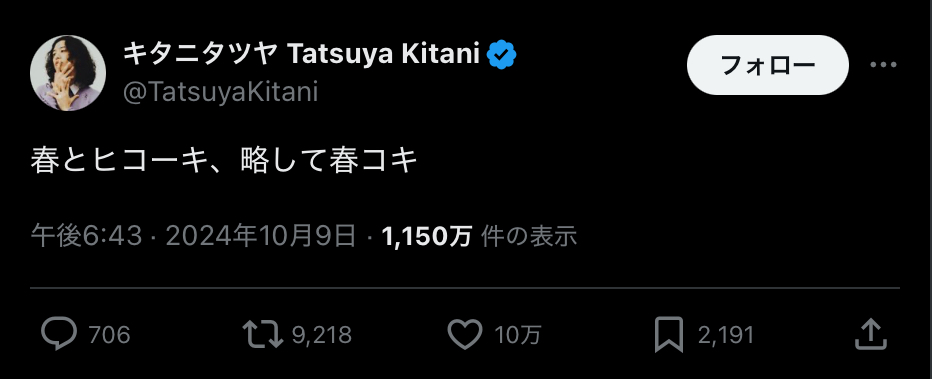Screen dimensions: 932x379
Task: Open the キタニタツヤ Tatsuya Kitani display name
Action: coord(301,55)
